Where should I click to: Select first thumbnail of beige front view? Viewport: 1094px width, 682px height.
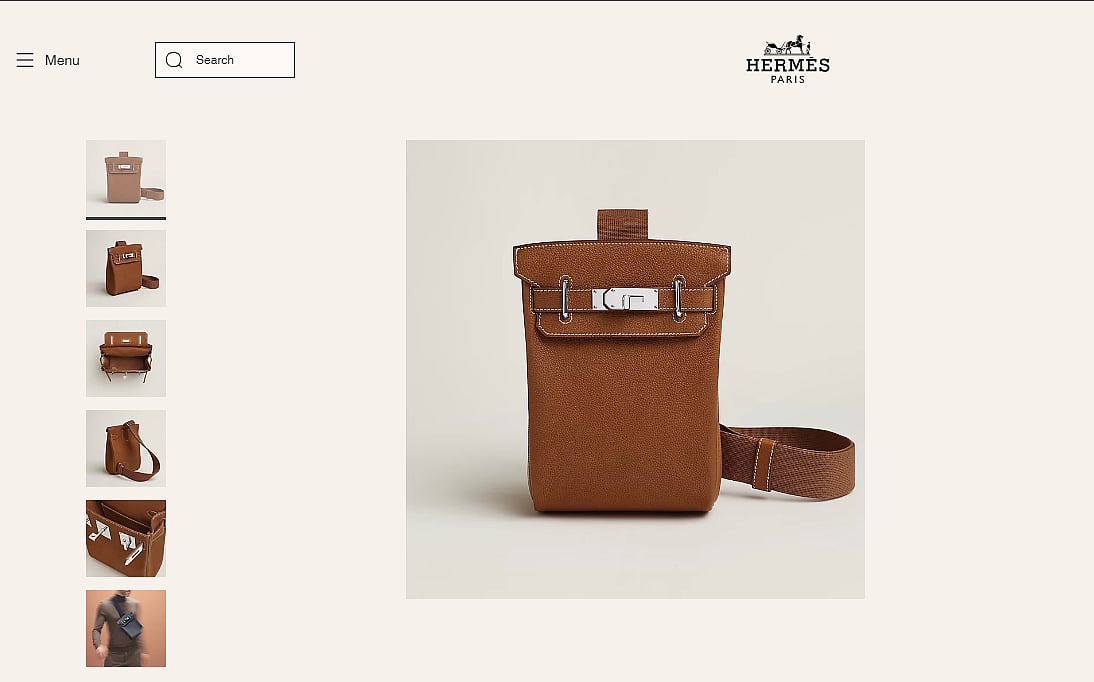click(126, 178)
